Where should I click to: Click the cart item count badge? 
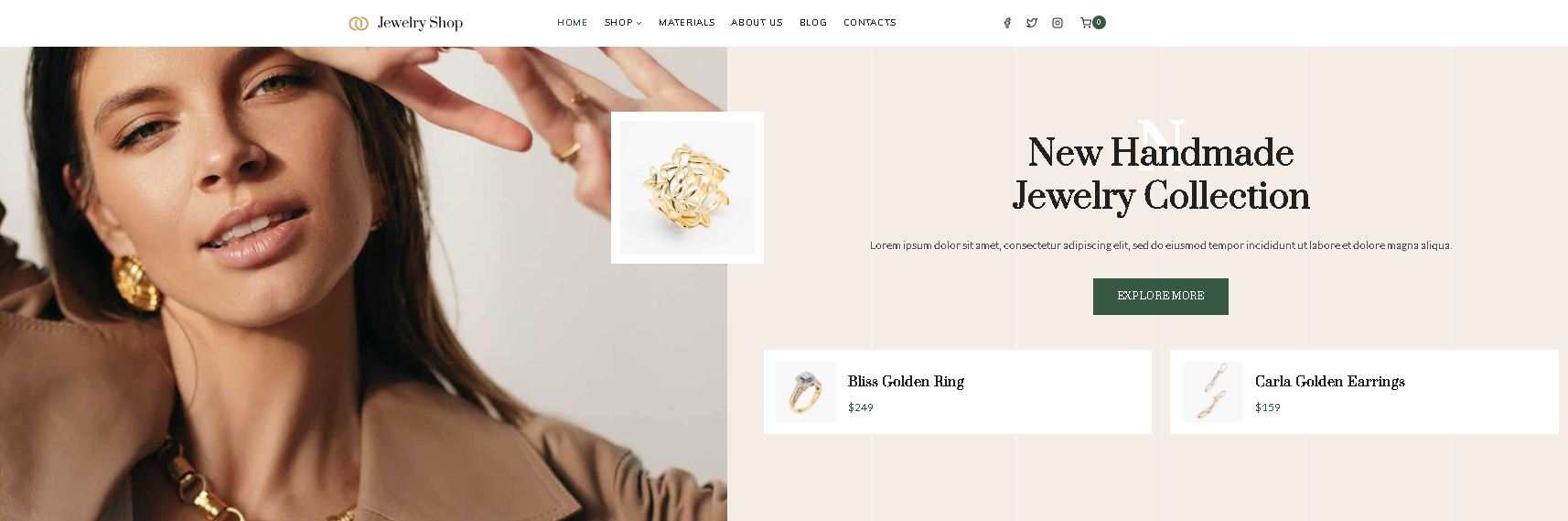tap(1099, 22)
